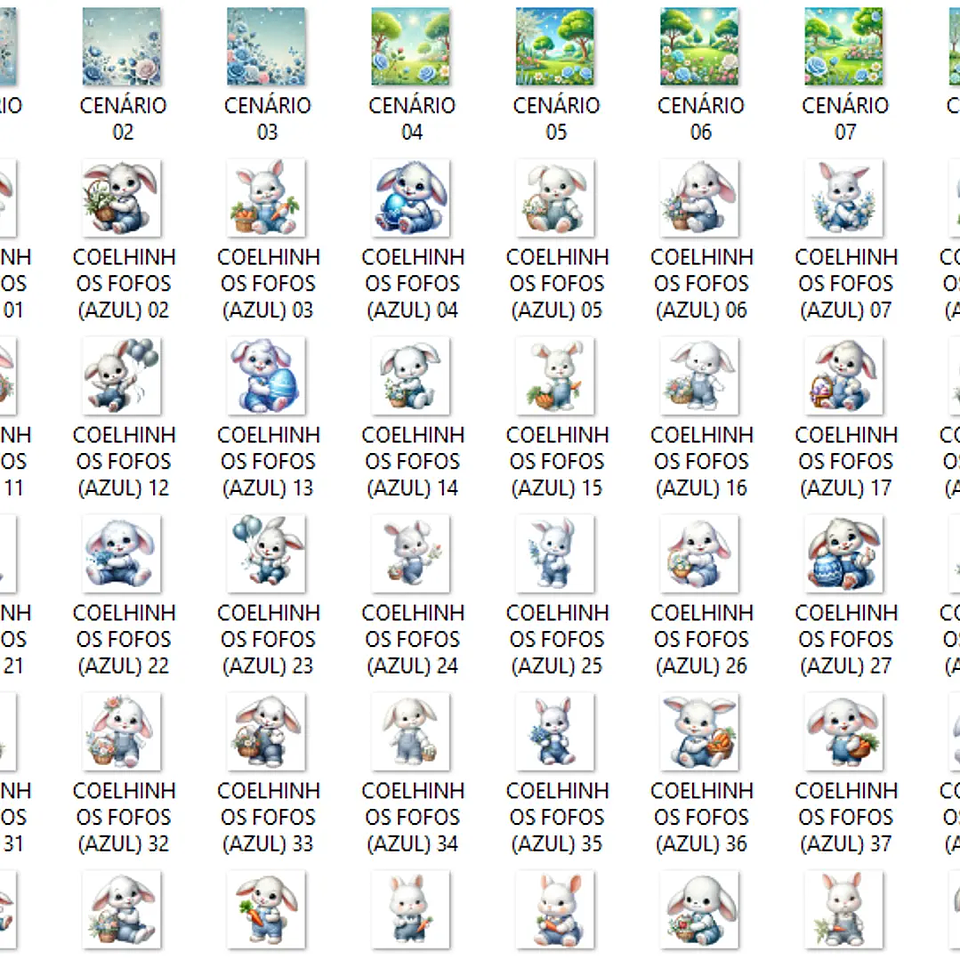The image size is (960, 960).
Task: Click COELHINHOS FOFOS (AZUL) 36 bunny with carrots
Action: (700, 732)
